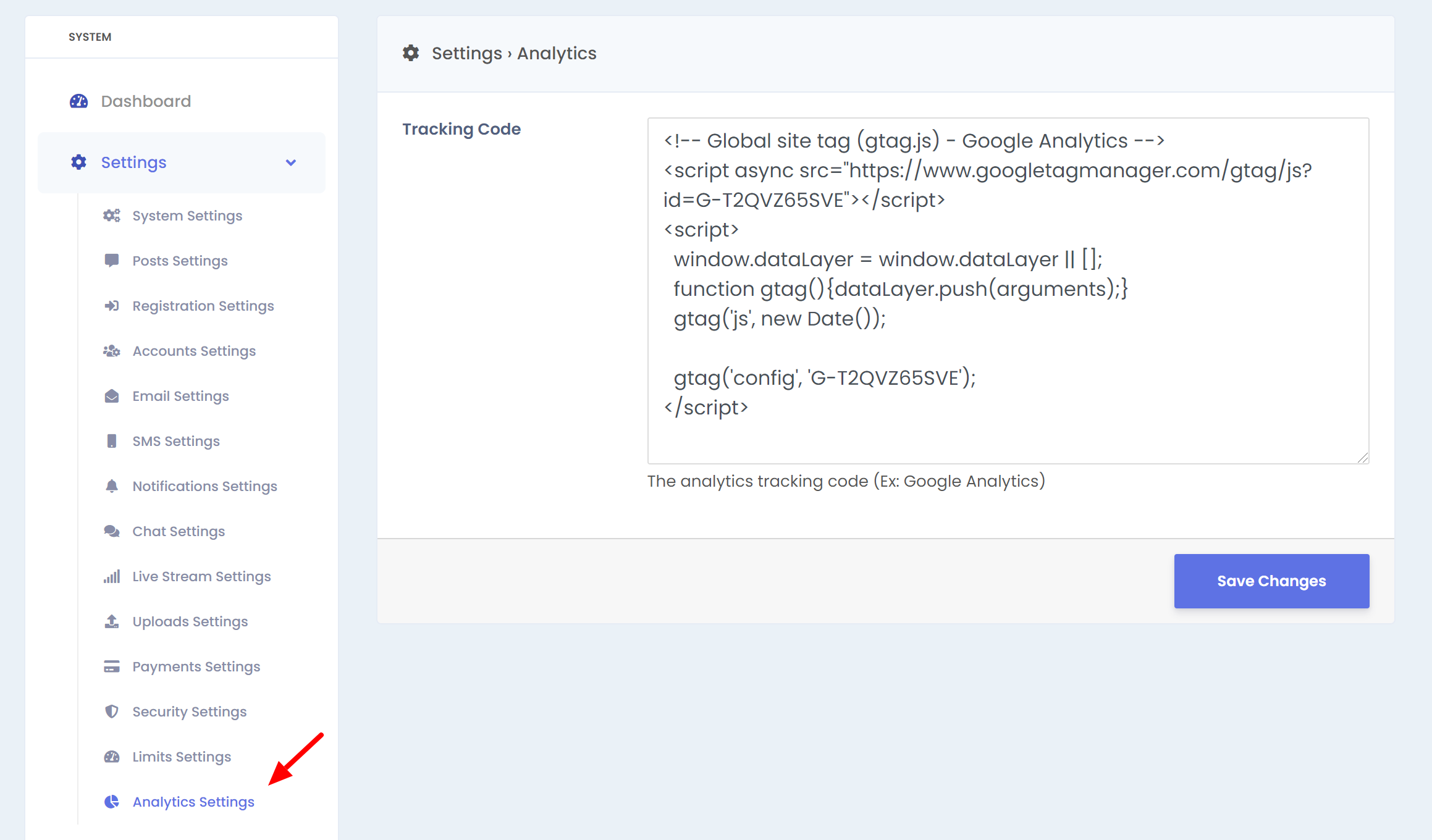Open Chat Settings link
Image resolution: width=1432 pixels, height=840 pixels.
pos(179,531)
